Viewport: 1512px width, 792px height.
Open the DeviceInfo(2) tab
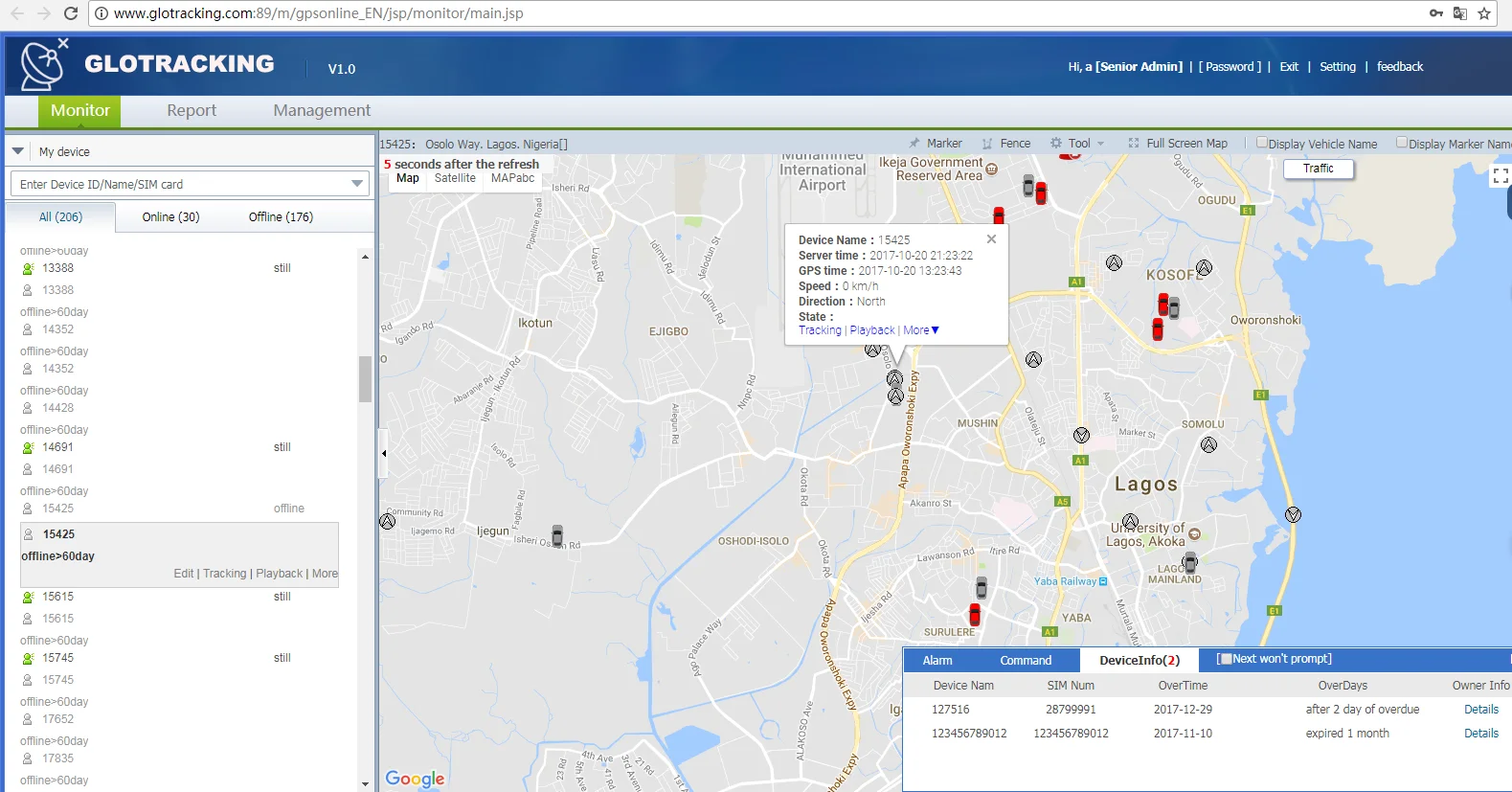click(1140, 661)
